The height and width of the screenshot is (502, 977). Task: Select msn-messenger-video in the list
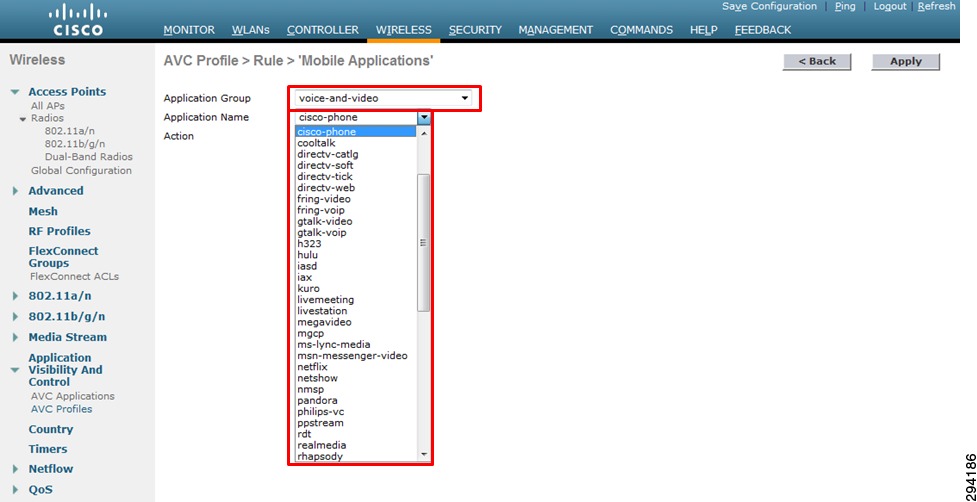(x=355, y=356)
